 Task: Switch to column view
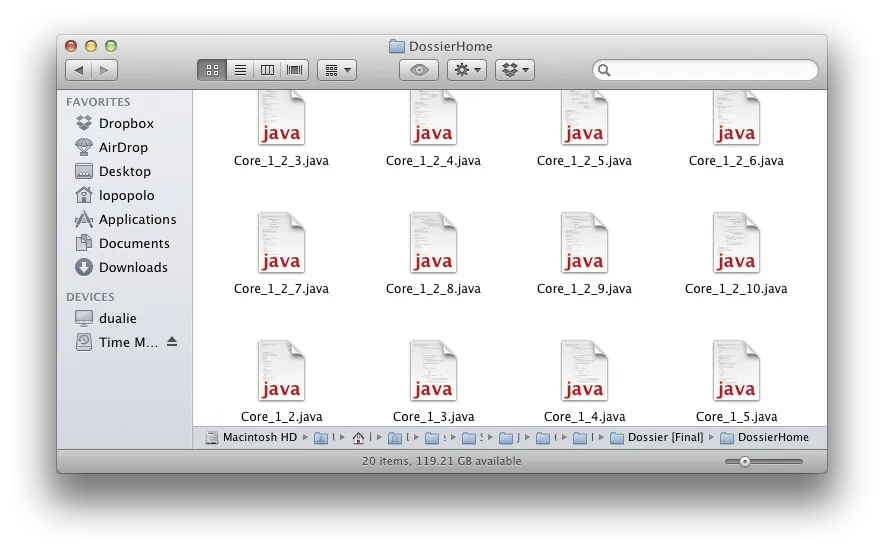coord(267,70)
